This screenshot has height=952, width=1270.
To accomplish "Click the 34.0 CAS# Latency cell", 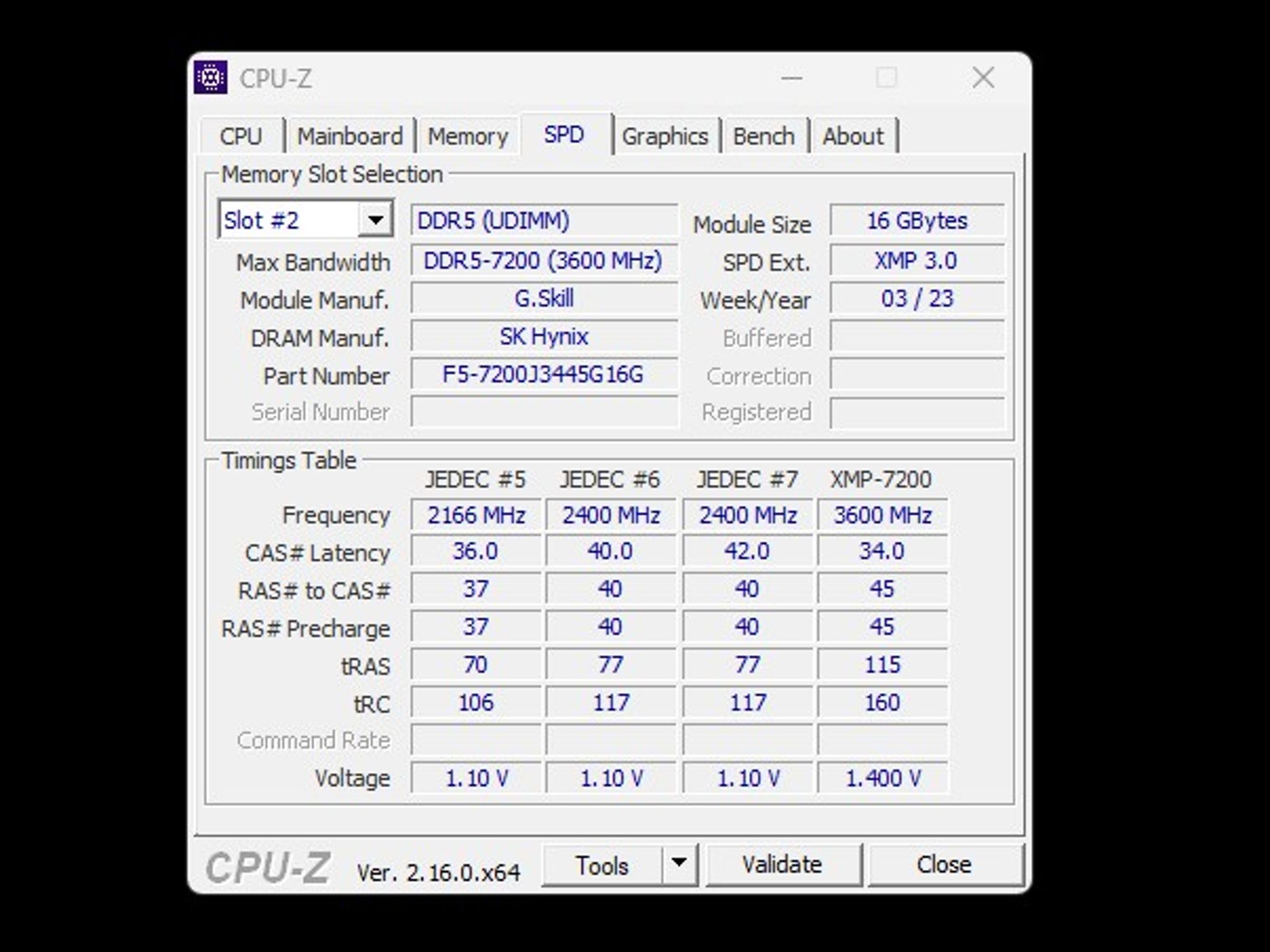I will click(882, 551).
